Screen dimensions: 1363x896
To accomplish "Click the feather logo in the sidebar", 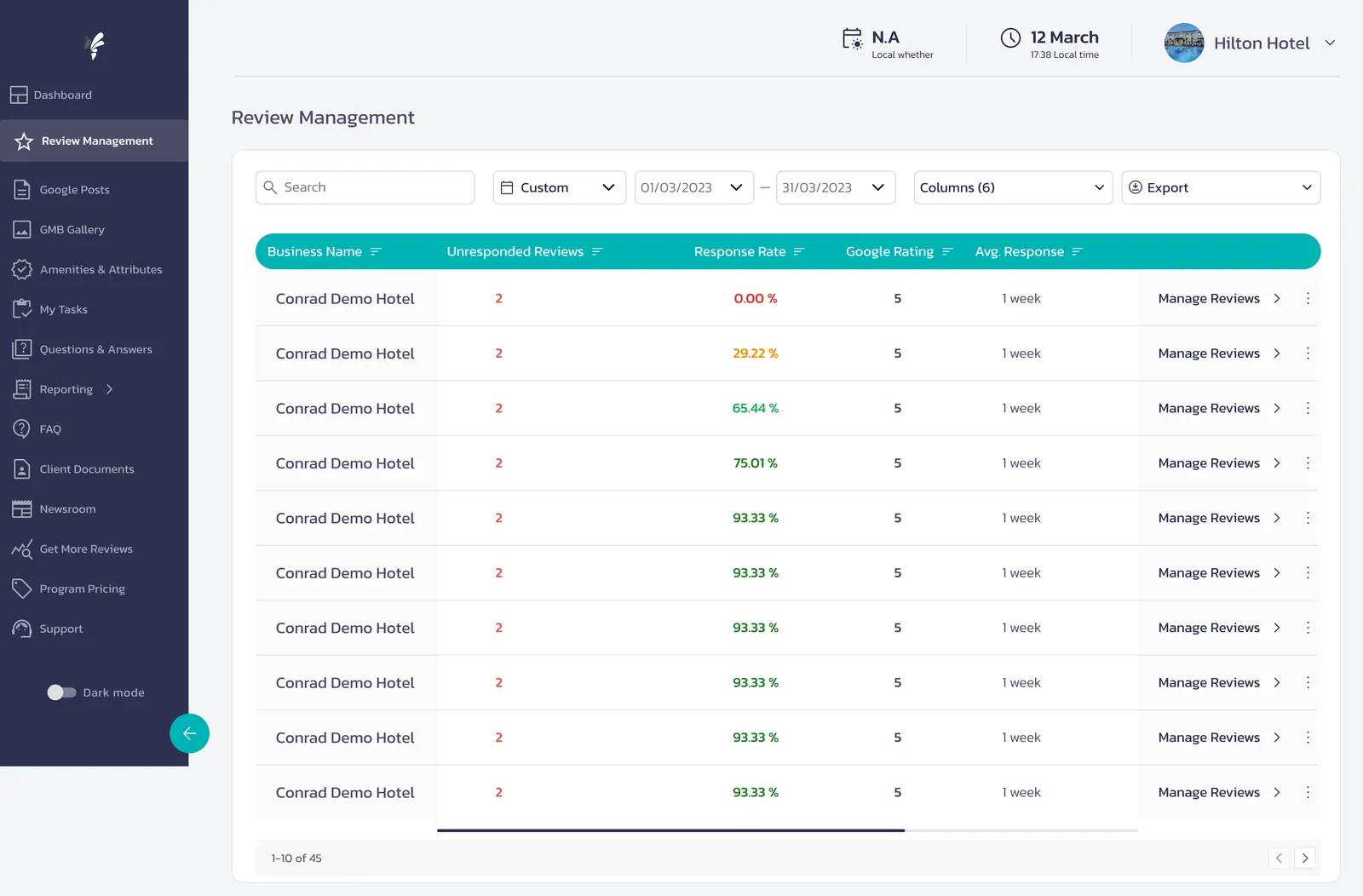I will (95, 45).
